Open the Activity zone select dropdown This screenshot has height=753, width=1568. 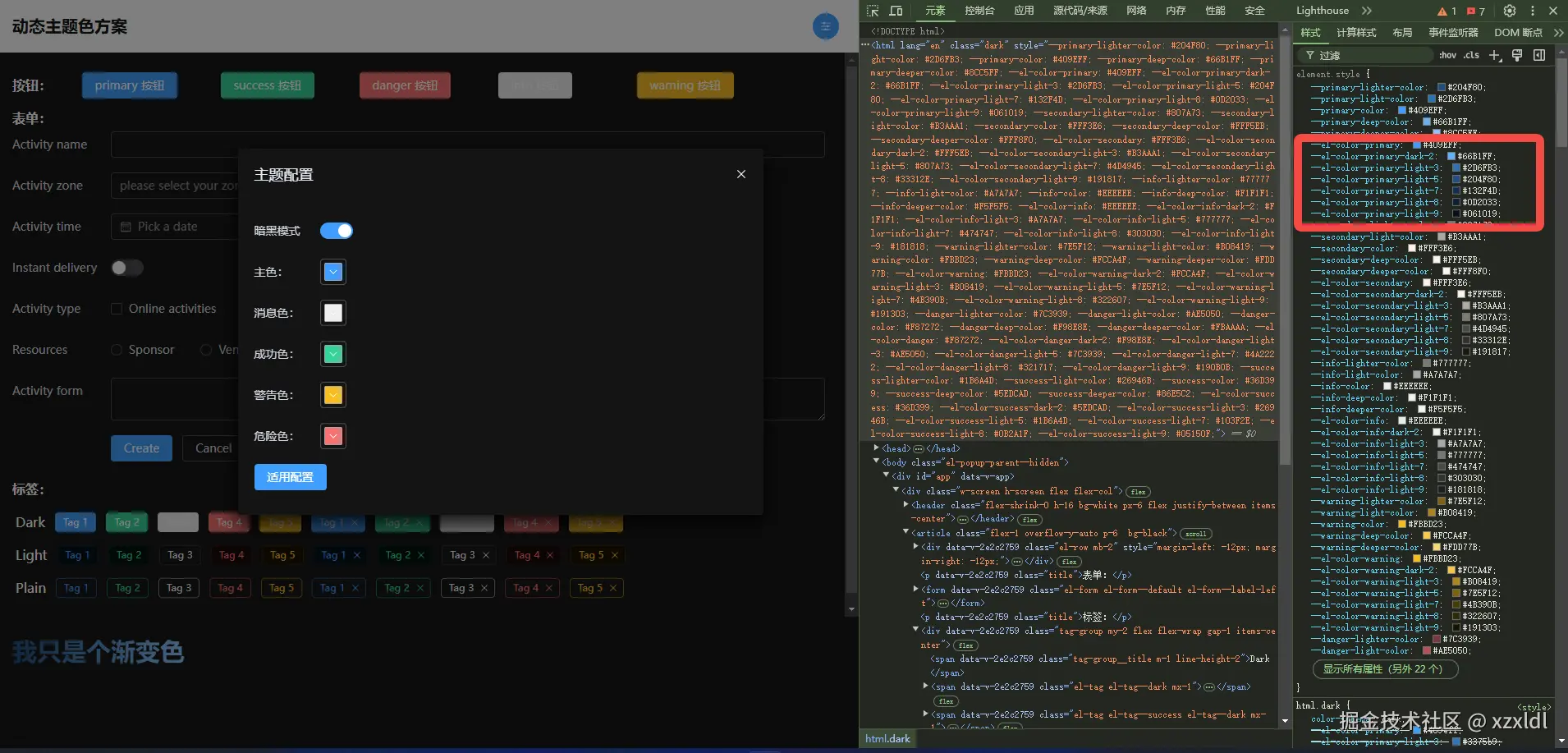point(175,186)
